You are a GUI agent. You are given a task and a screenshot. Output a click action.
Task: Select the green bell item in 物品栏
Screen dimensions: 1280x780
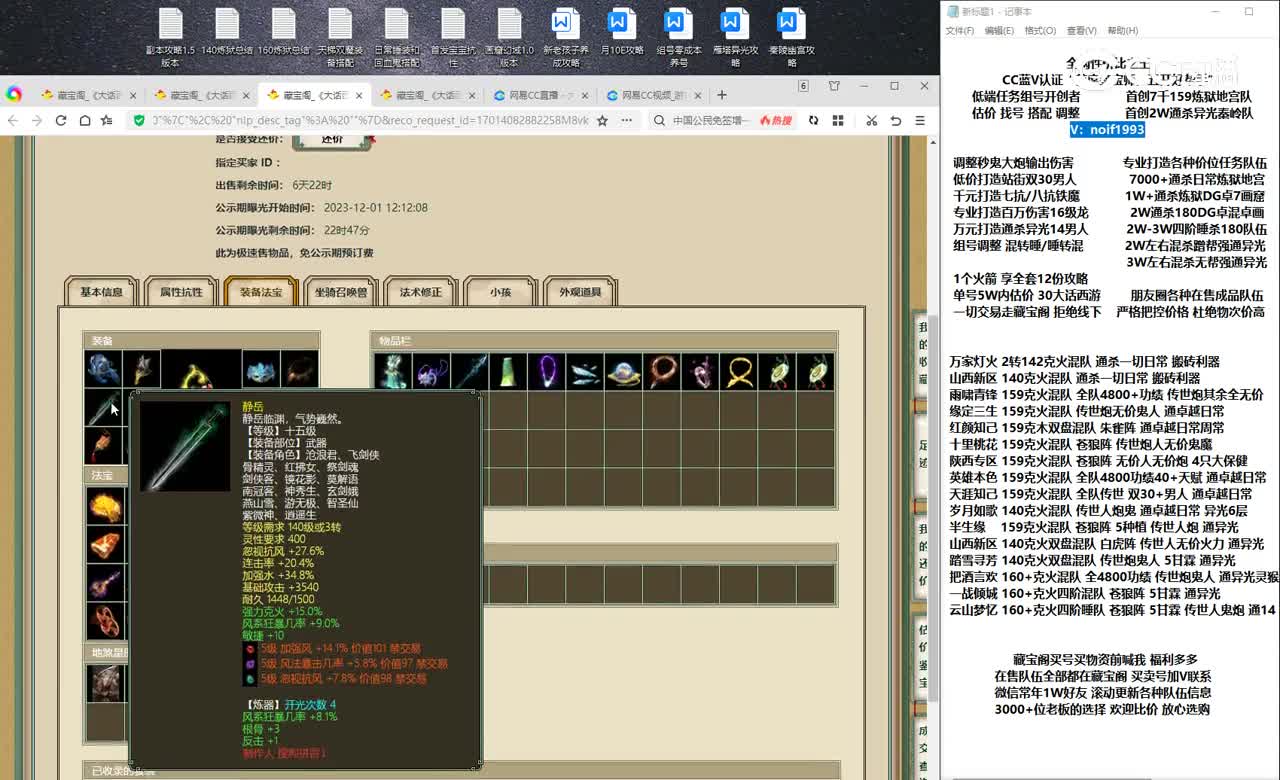508,371
